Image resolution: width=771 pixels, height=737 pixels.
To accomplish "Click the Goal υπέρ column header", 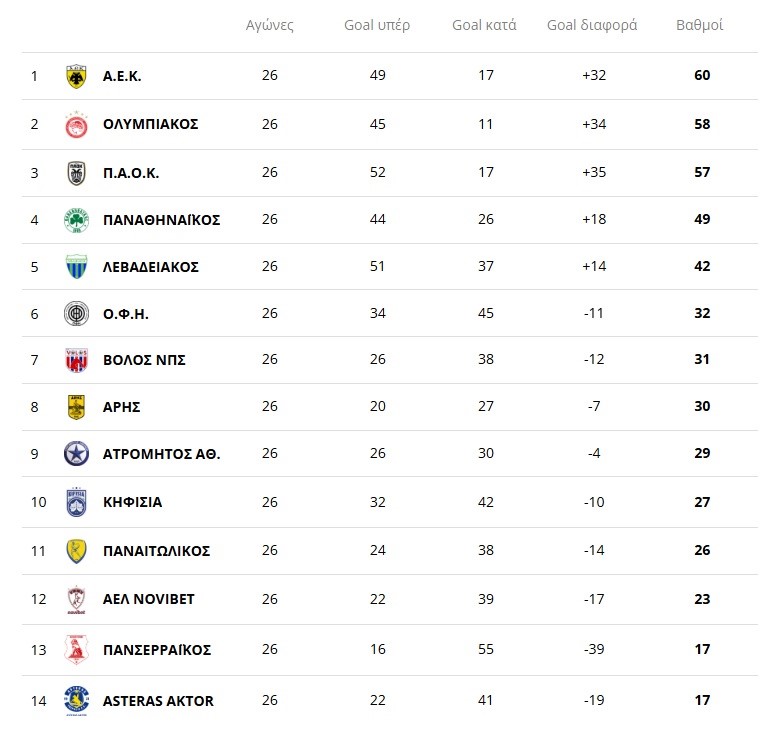I will (x=377, y=26).
